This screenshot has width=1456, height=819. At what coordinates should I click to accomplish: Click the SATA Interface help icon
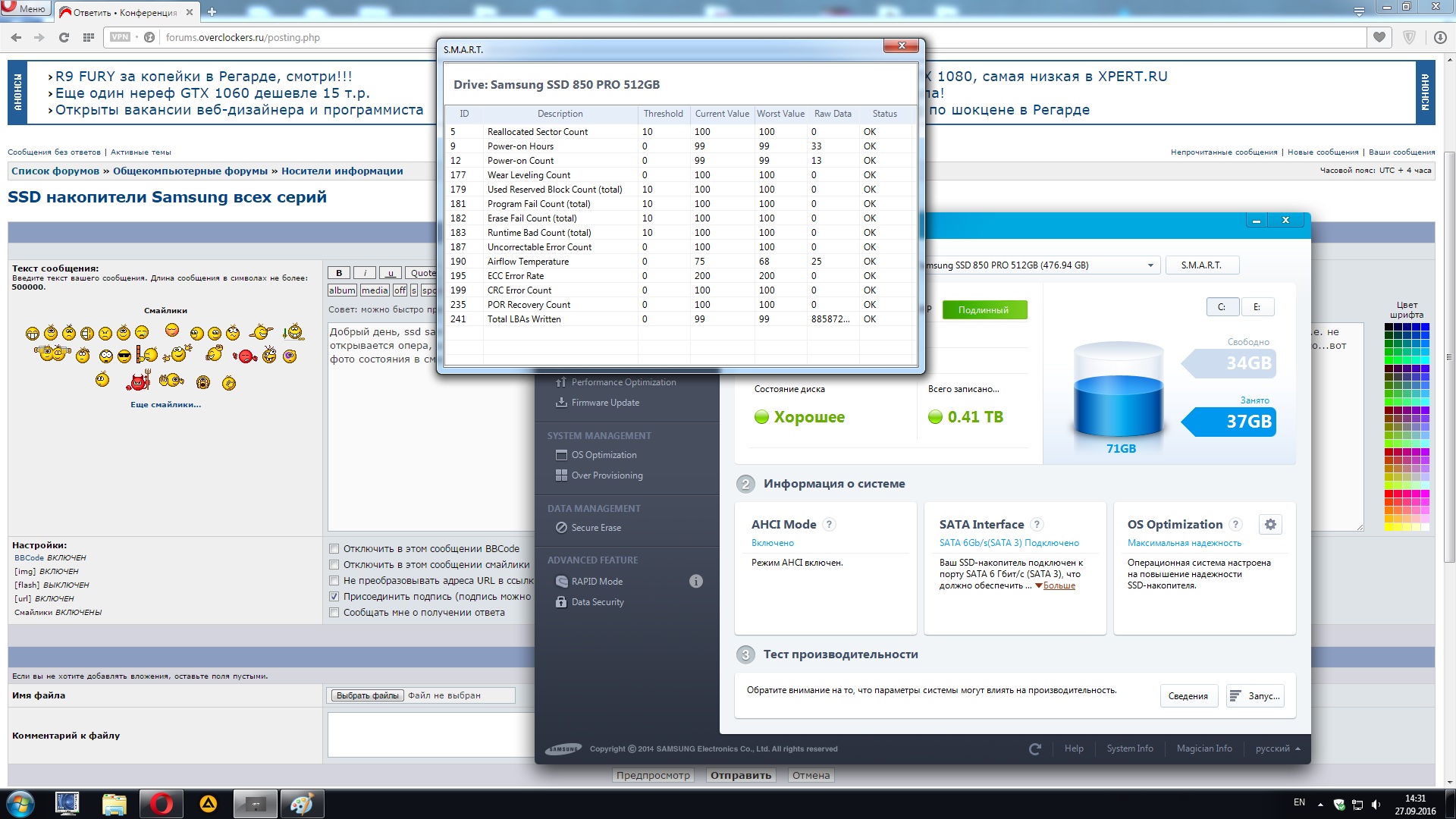tap(1037, 524)
